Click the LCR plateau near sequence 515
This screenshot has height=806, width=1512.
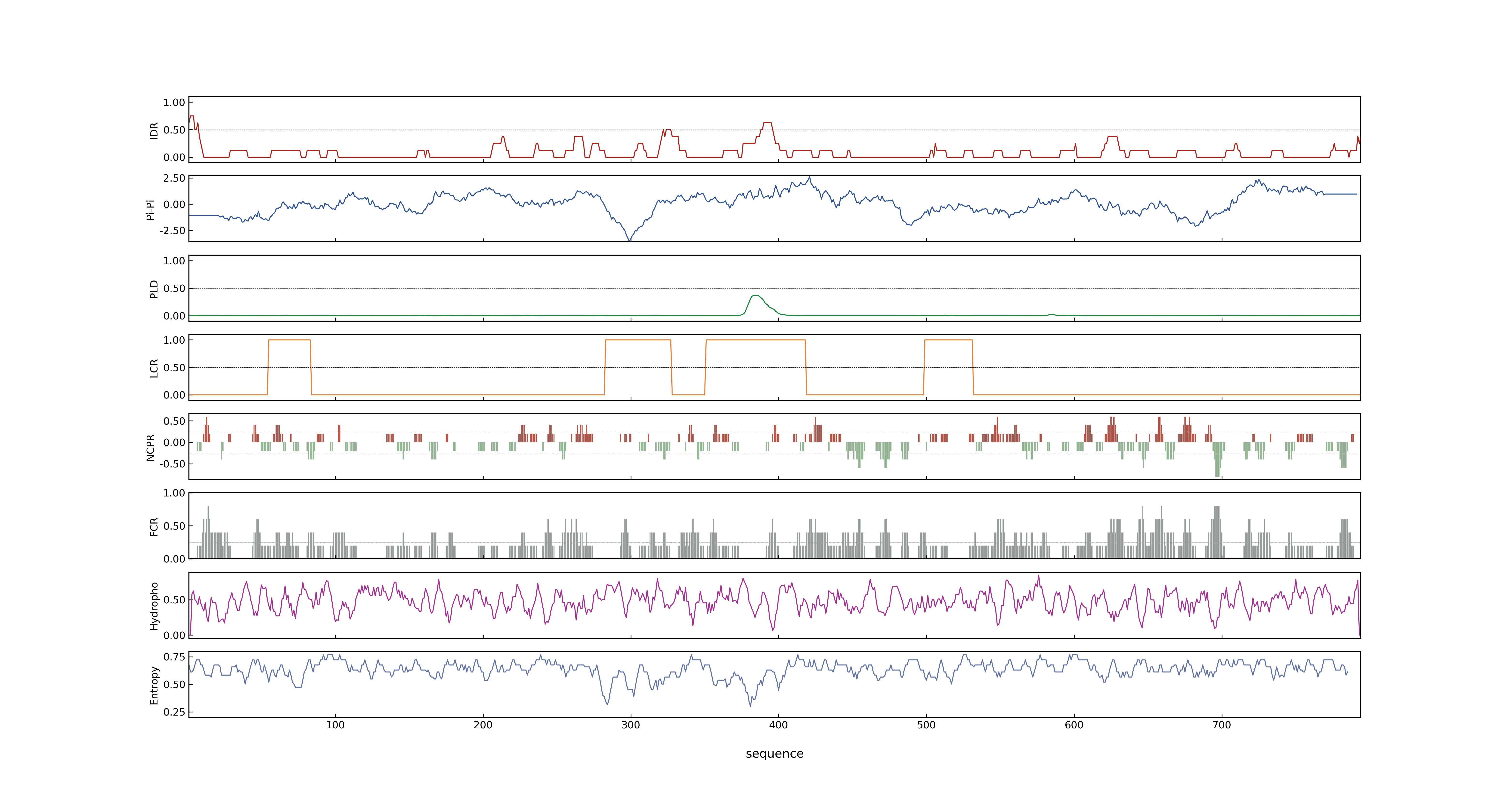(949, 340)
